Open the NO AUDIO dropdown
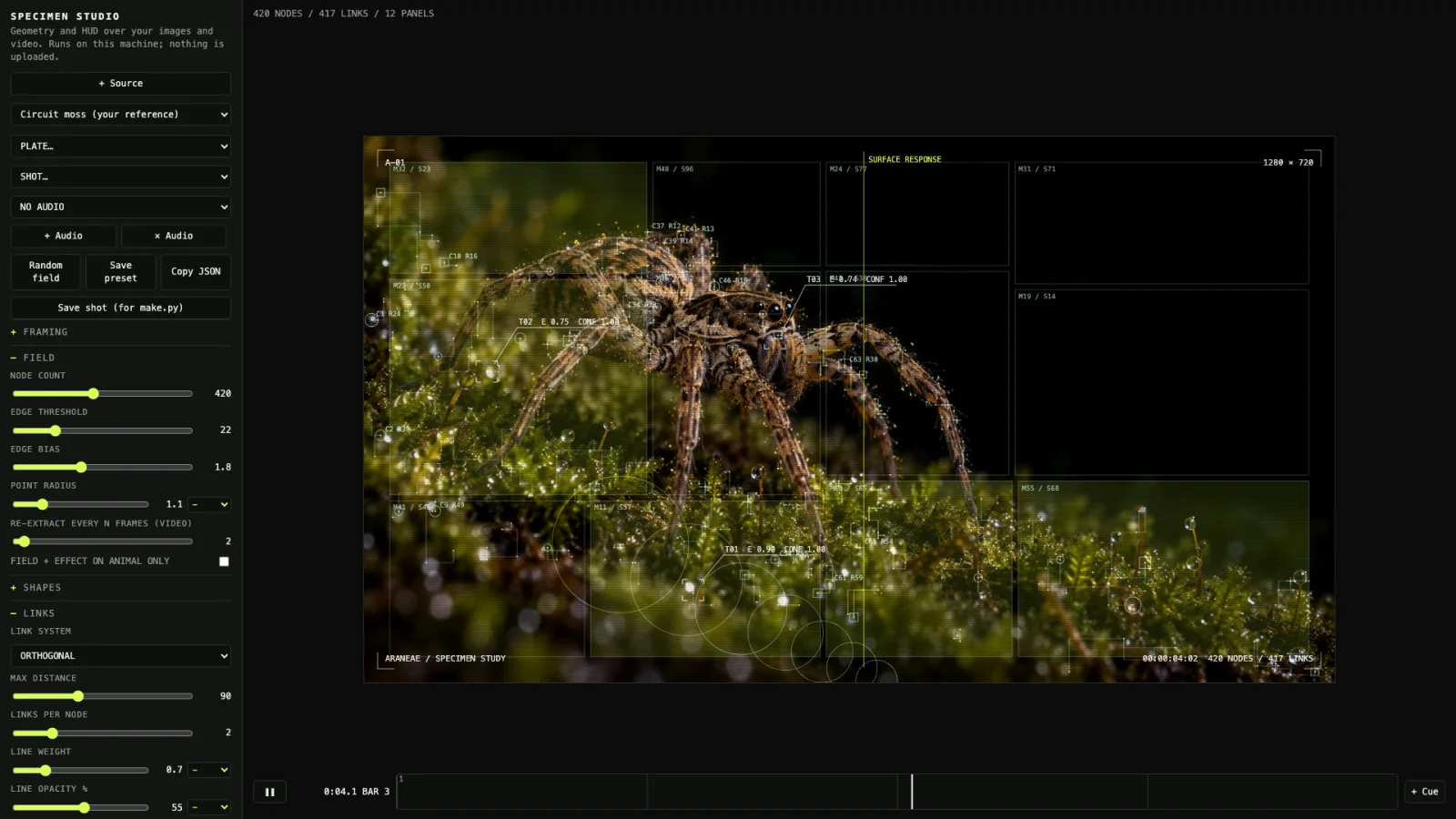This screenshot has width=1456, height=819. [120, 207]
